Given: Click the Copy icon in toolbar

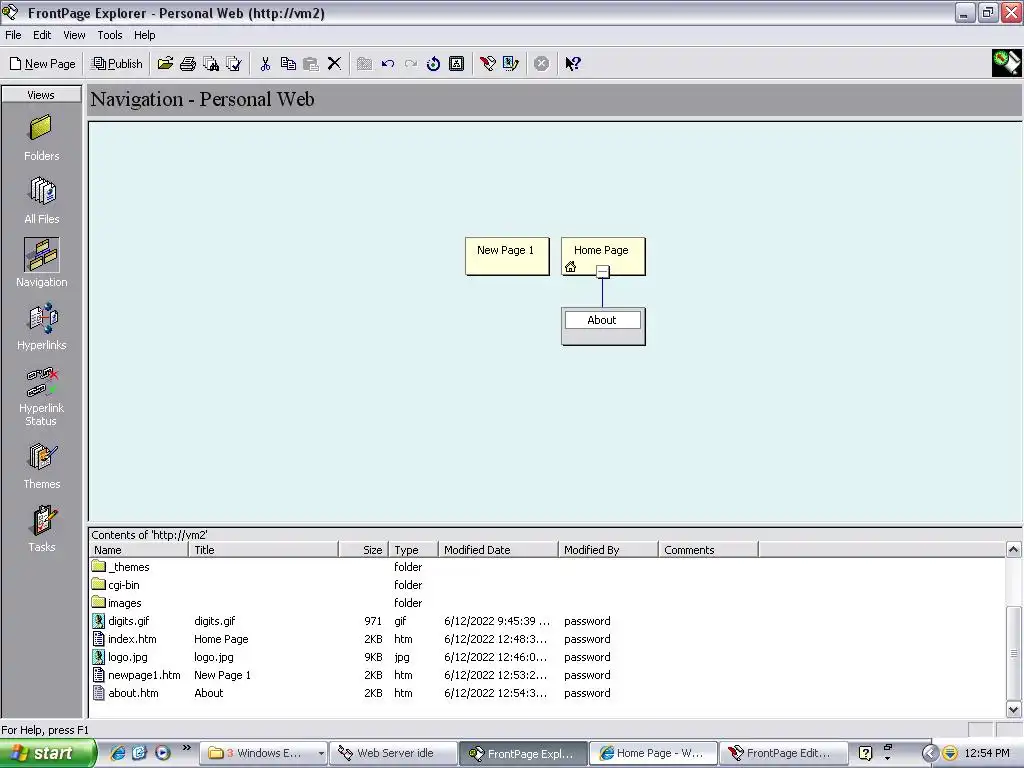Looking at the screenshot, I should tap(288, 63).
